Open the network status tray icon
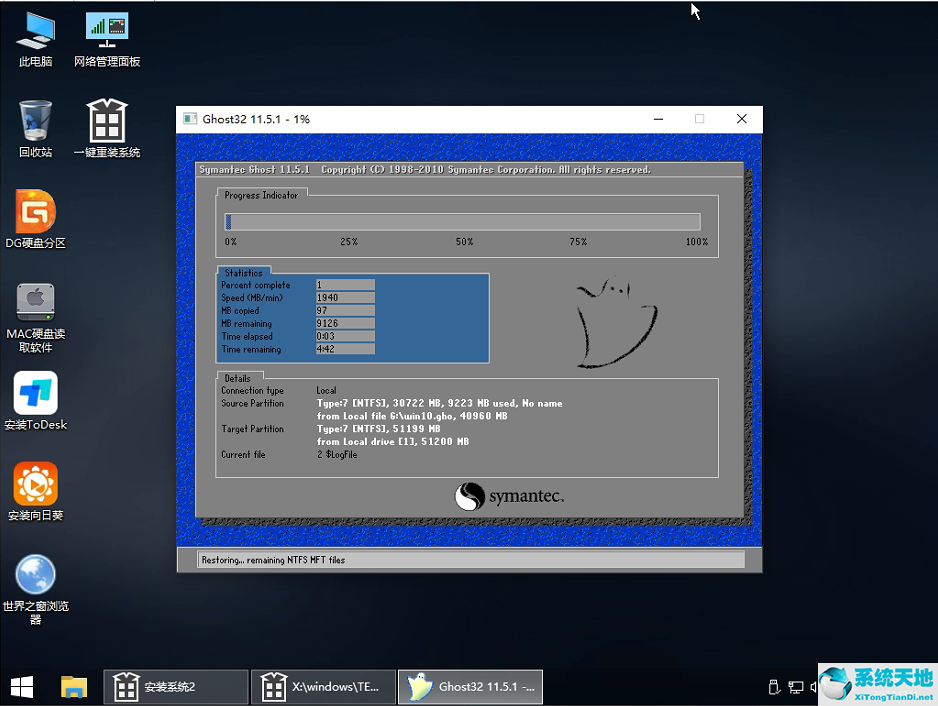This screenshot has height=706, width=938. (795, 687)
